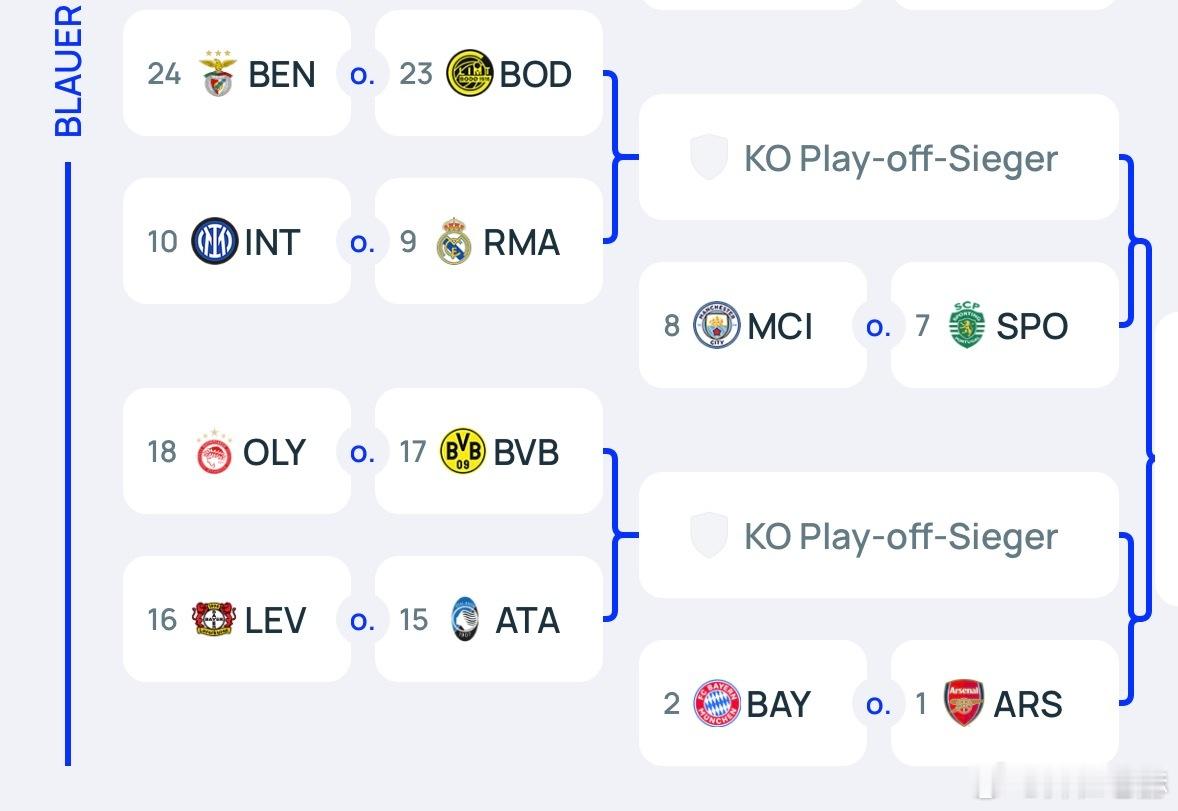Select the Manchester City badge
Screen dimensions: 1178x811
pos(716,325)
